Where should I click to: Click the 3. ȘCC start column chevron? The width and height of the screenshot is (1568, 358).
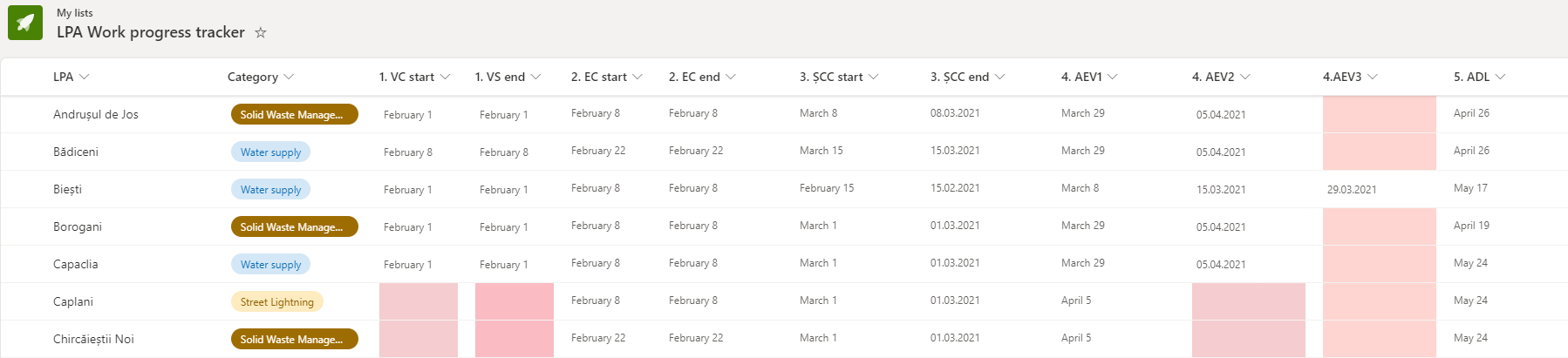(x=874, y=77)
